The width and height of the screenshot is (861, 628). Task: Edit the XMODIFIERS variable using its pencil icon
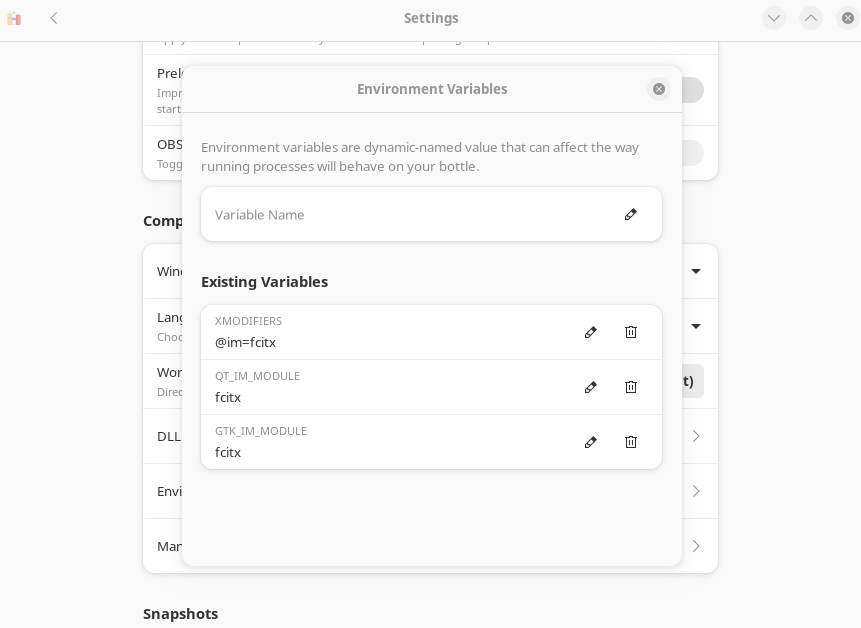point(591,332)
